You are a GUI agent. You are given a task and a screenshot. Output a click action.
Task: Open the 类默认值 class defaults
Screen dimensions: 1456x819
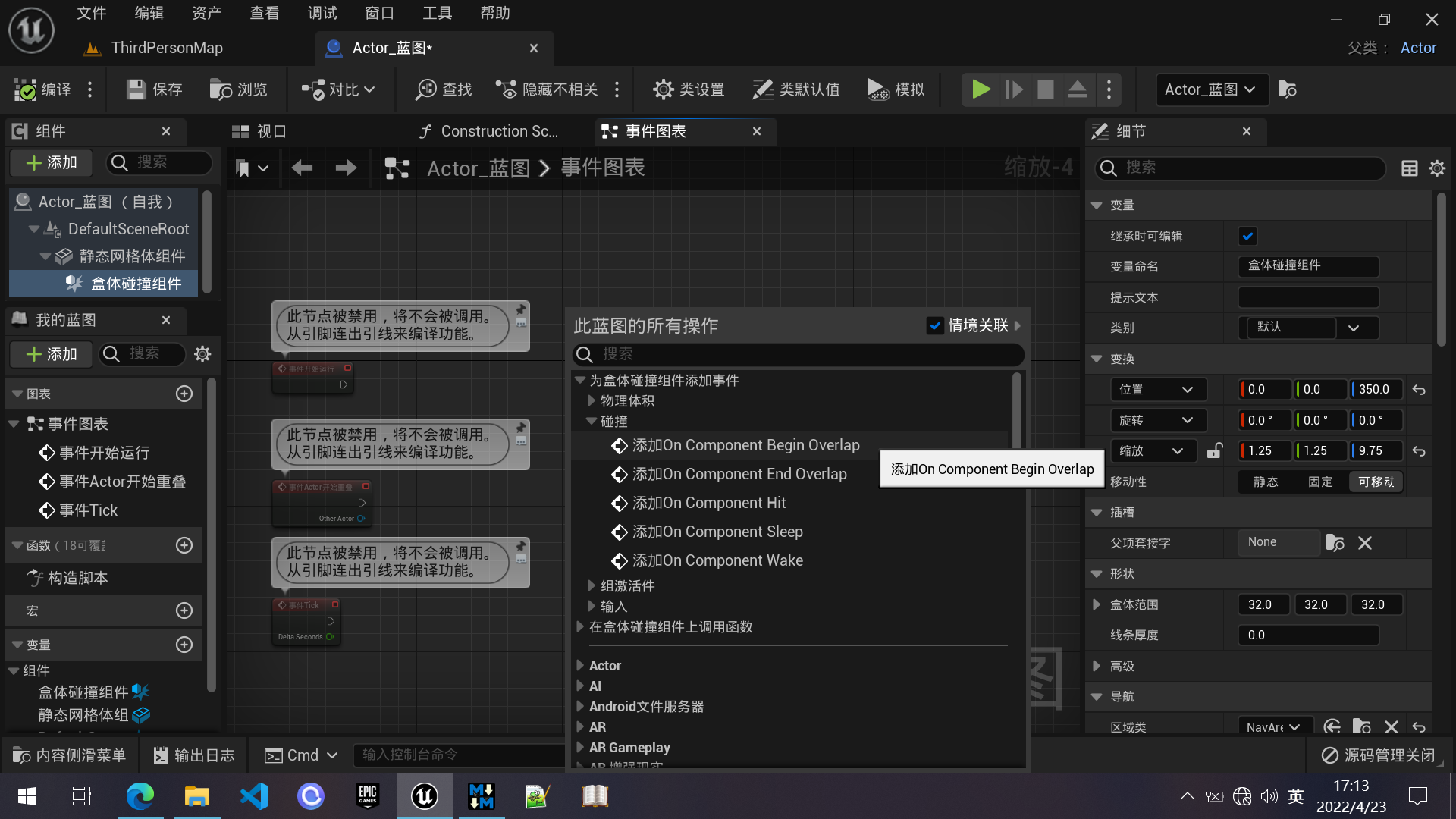(795, 89)
